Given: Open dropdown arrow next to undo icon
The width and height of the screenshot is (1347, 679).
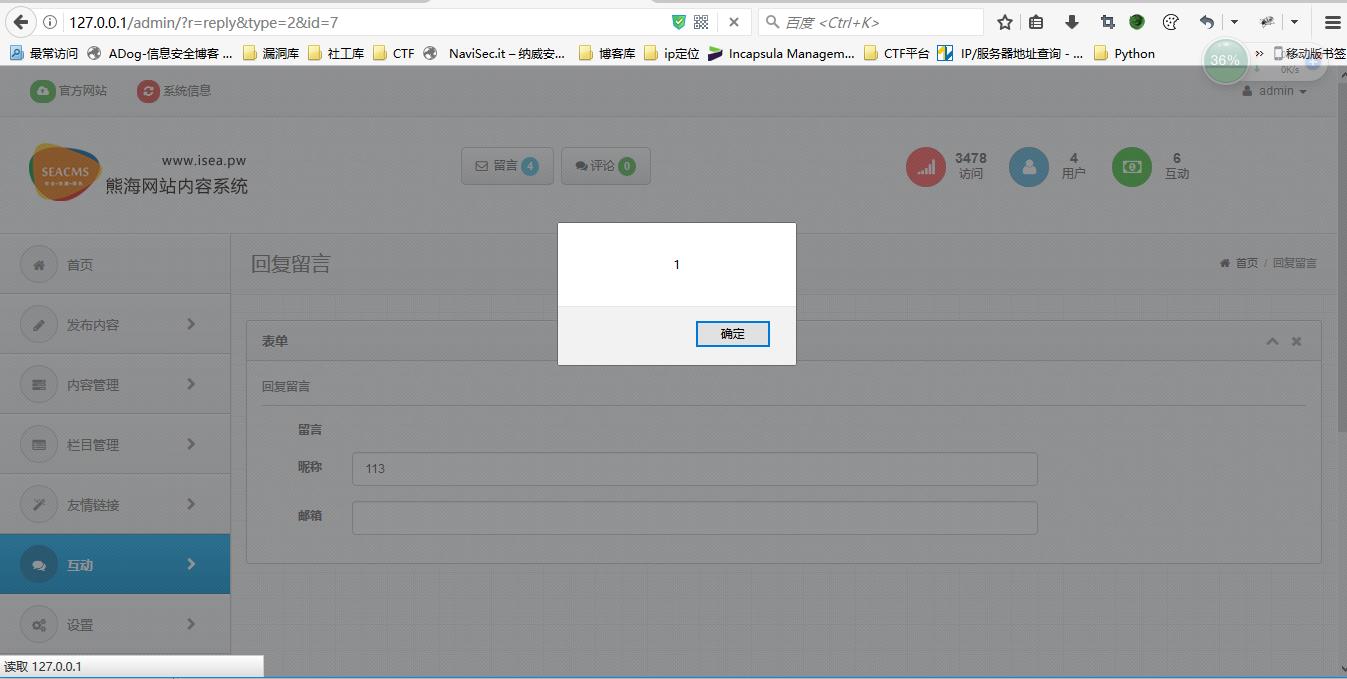Looking at the screenshot, I should pyautogui.click(x=1234, y=22).
